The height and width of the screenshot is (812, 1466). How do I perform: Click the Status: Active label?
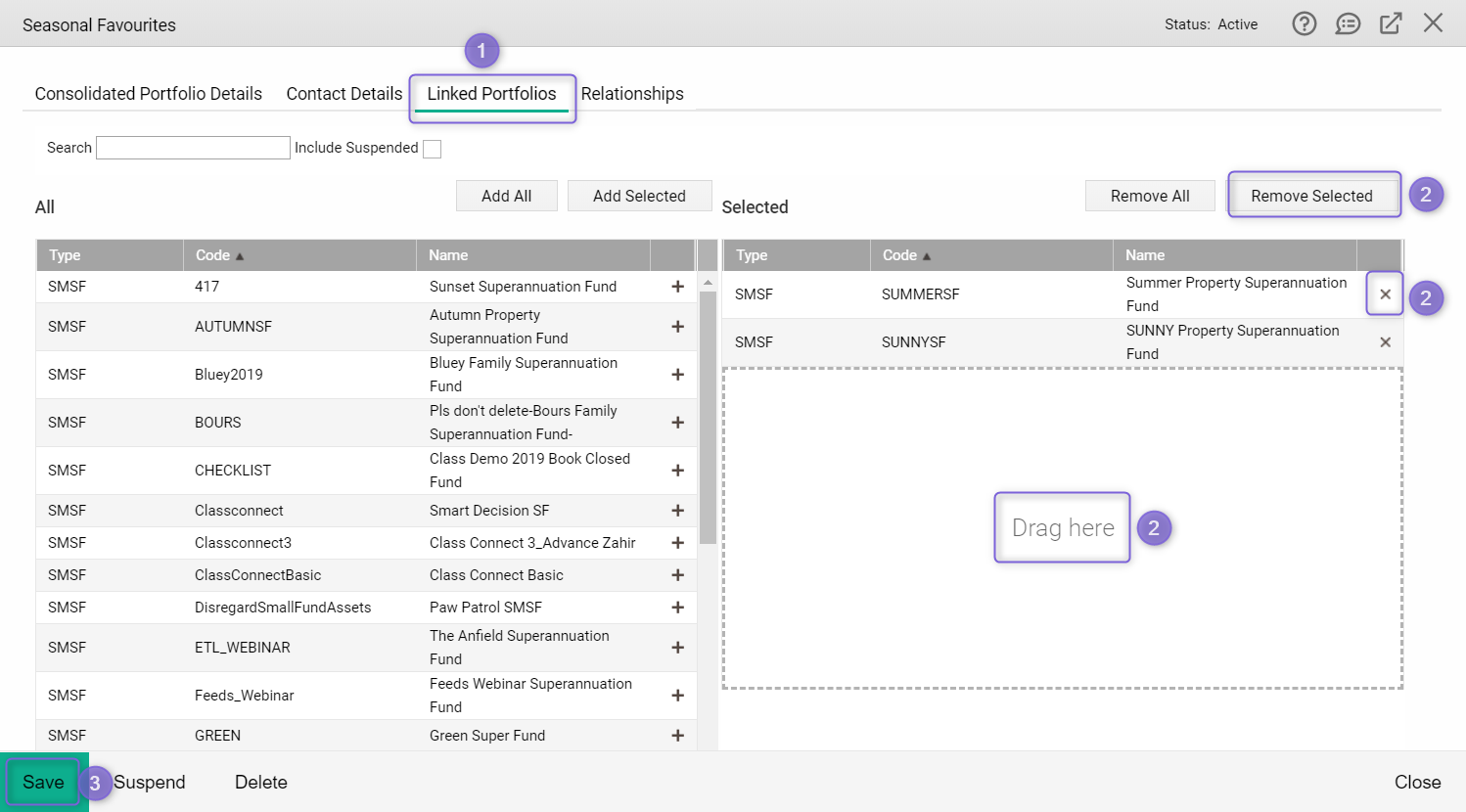click(1211, 24)
